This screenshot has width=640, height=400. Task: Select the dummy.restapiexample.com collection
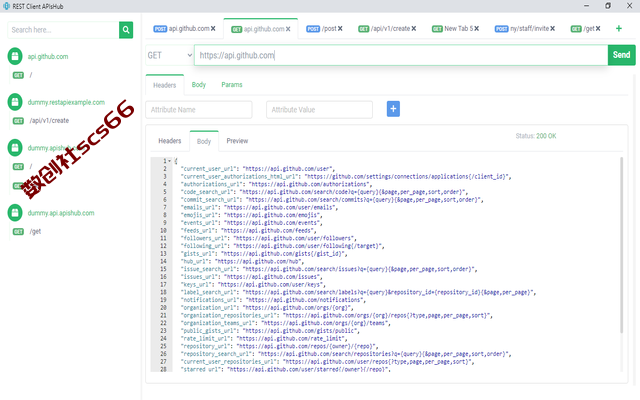coord(66,102)
